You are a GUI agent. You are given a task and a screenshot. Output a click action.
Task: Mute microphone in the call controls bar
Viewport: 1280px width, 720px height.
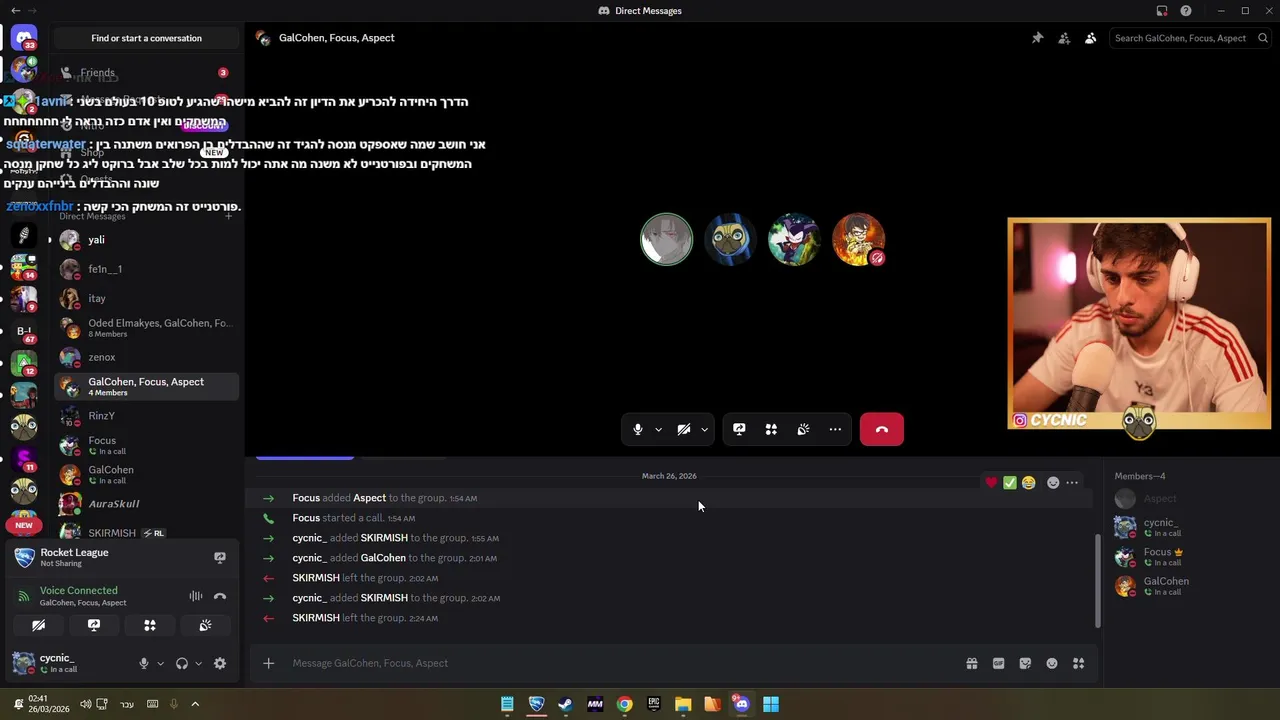637,429
